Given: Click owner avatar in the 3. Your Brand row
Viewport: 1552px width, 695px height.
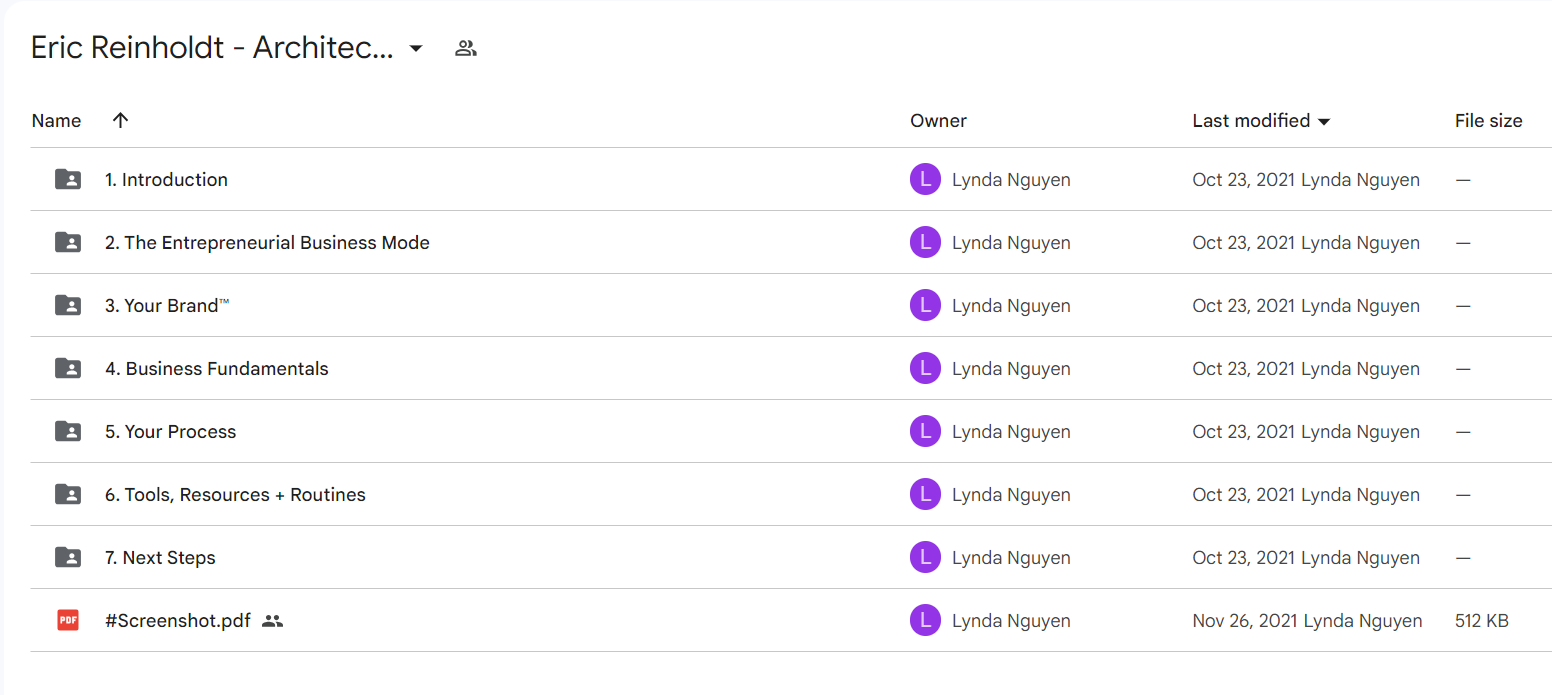Looking at the screenshot, I should tap(925, 306).
